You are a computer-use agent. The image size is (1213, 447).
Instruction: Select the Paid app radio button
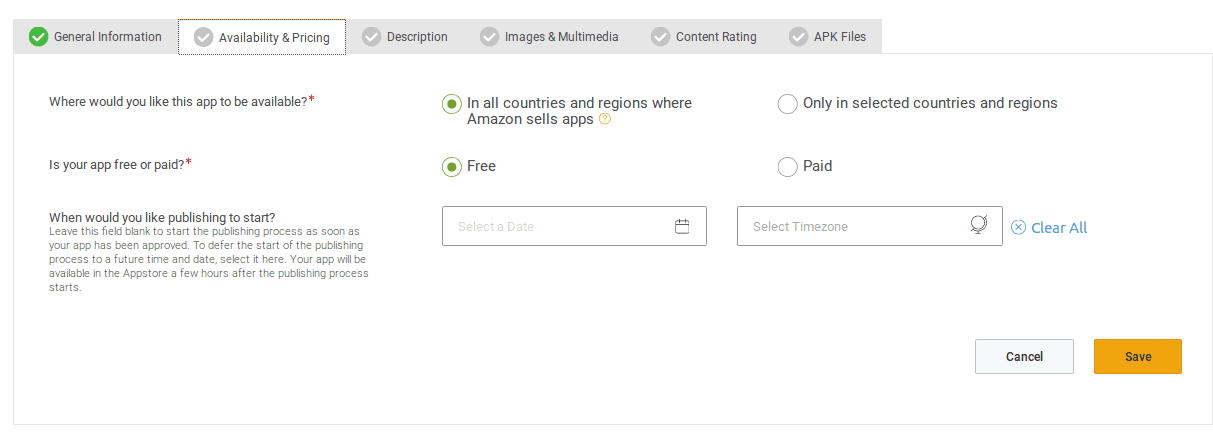788,167
